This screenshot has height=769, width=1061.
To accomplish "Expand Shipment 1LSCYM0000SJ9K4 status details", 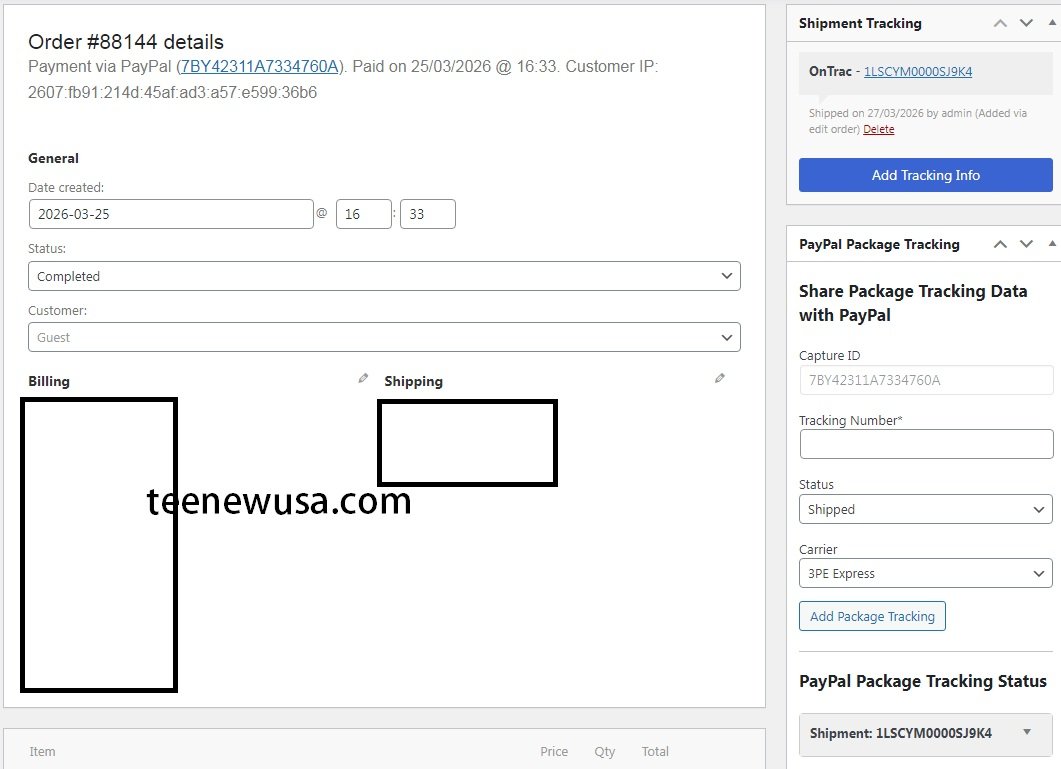I will pyautogui.click(x=1026, y=733).
